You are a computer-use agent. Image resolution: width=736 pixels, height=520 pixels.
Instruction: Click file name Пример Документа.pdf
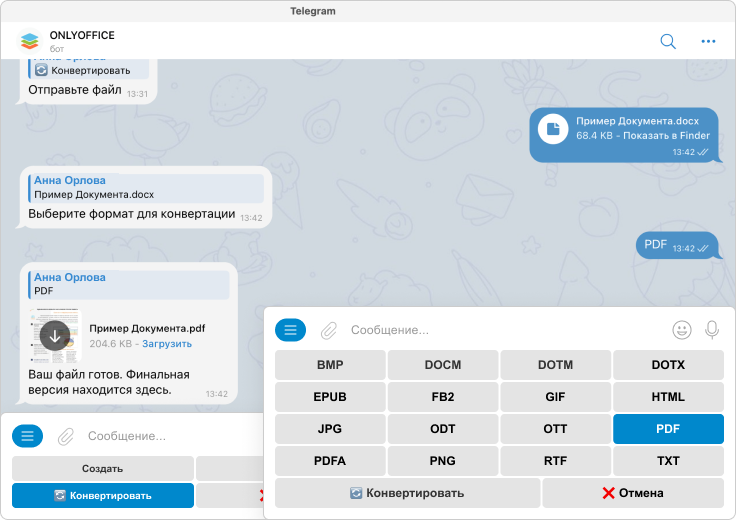[x=147, y=328]
